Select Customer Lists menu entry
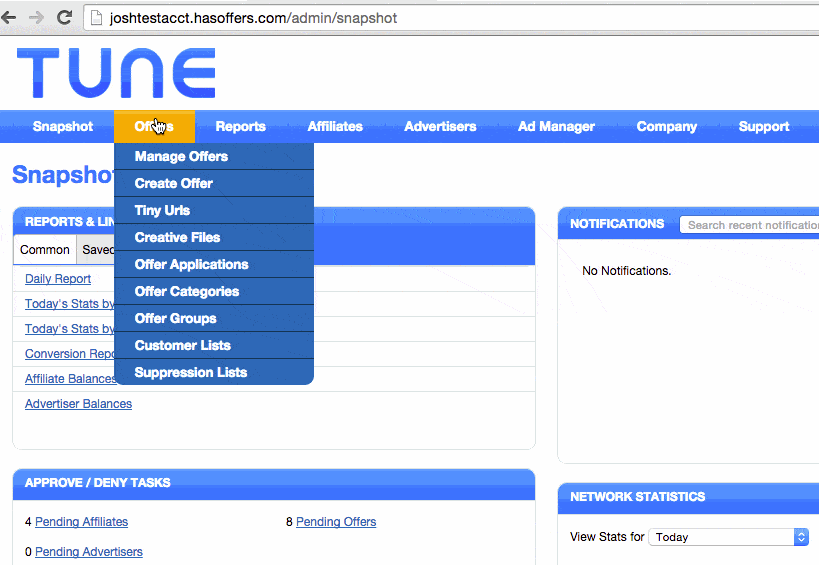819x565 pixels. click(214, 345)
